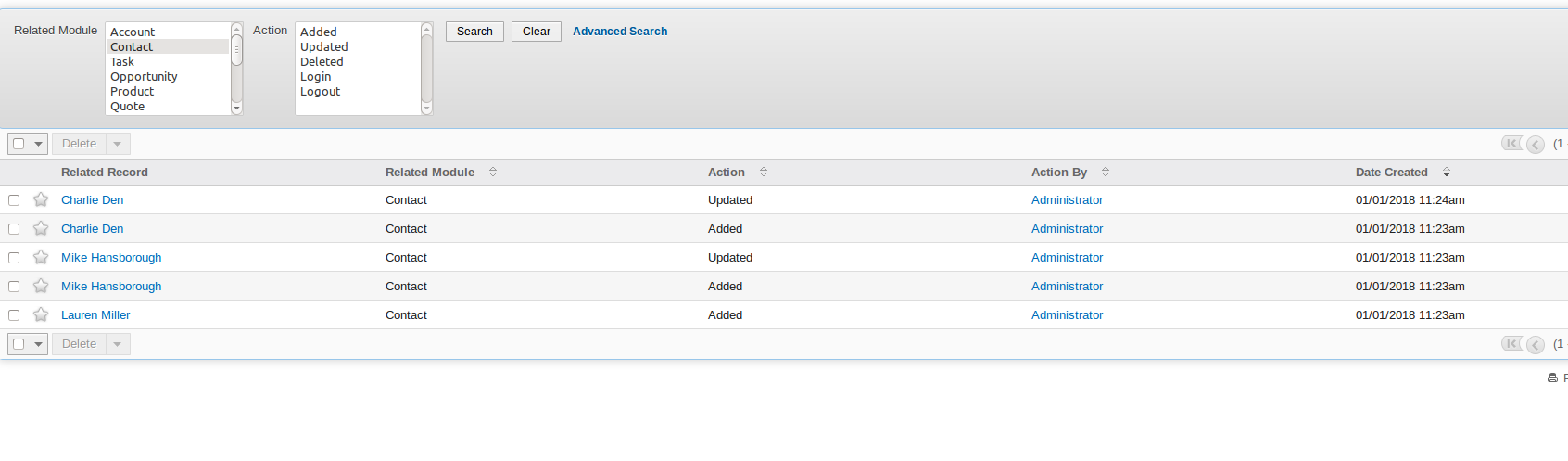Go to previous page, bottom pagination
Screen dimensions: 1568x461
(1536, 344)
